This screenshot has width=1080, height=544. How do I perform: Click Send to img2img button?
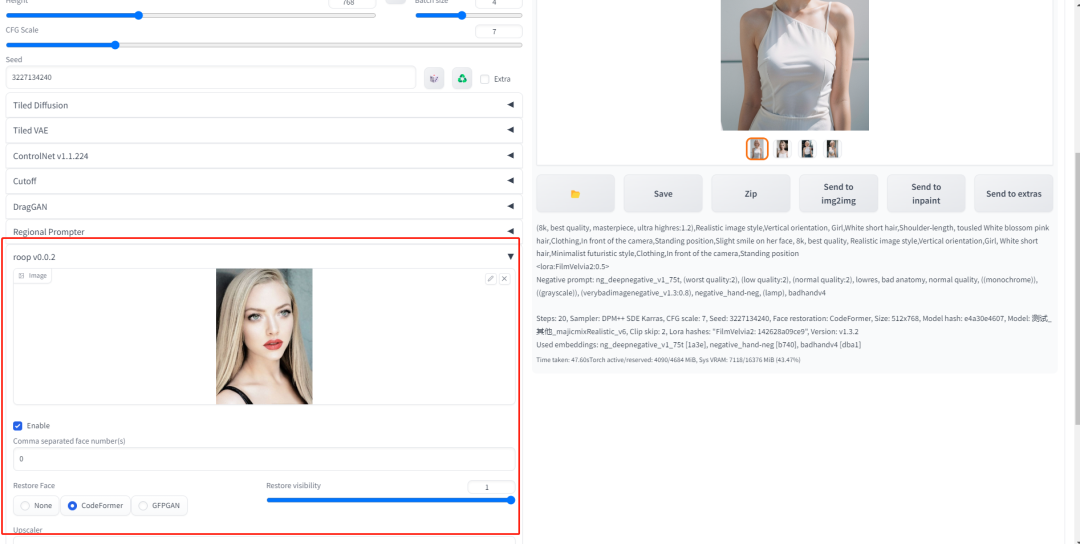[838, 193]
